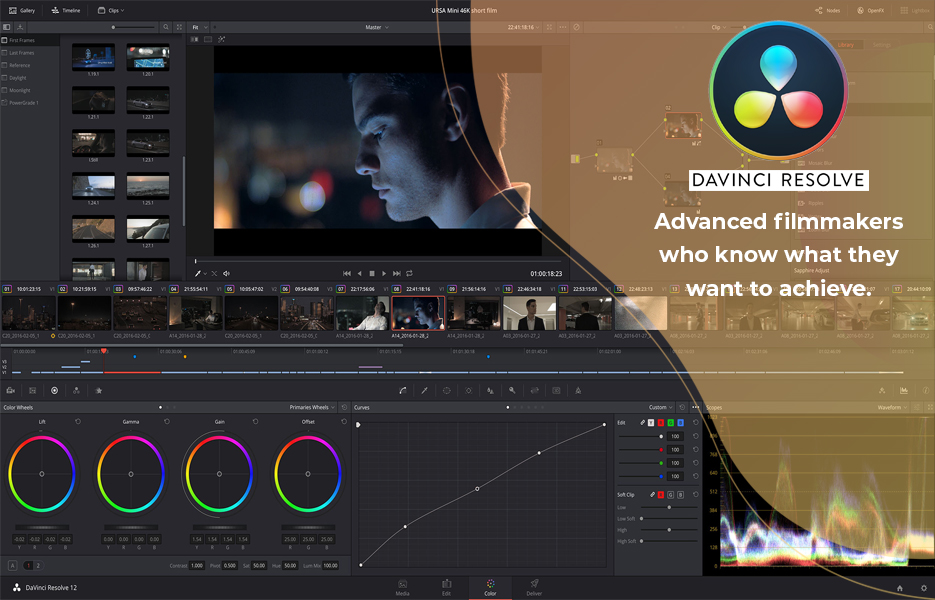Image resolution: width=935 pixels, height=600 pixels.
Task: Reset the Offset color wheel
Action: tap(344, 422)
